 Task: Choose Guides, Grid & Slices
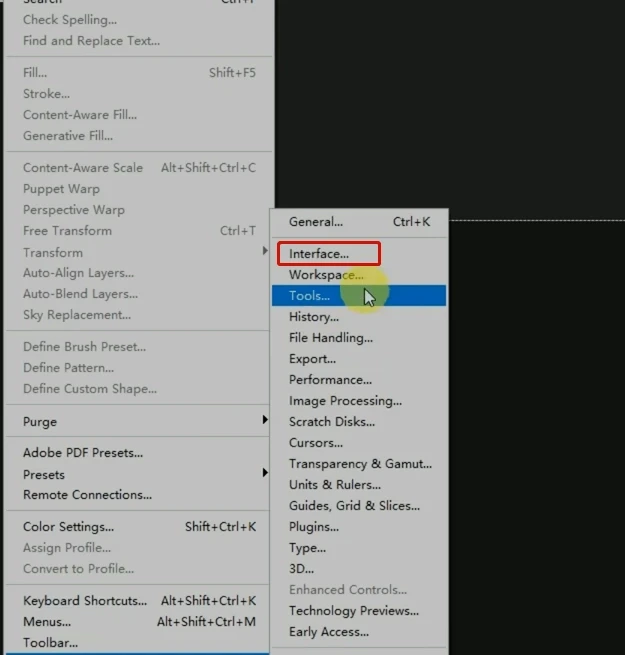(x=354, y=506)
